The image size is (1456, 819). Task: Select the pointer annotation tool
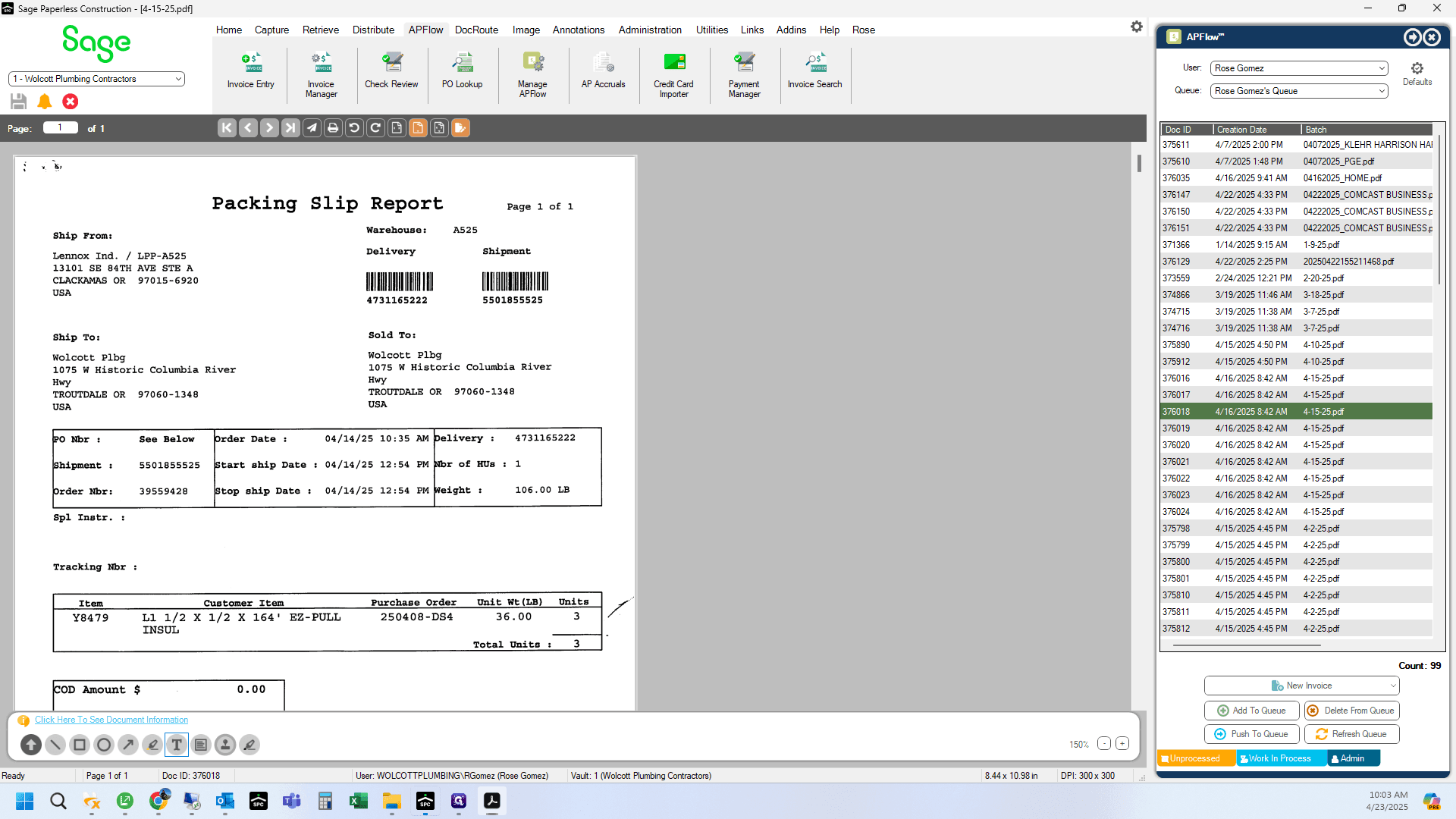31,745
